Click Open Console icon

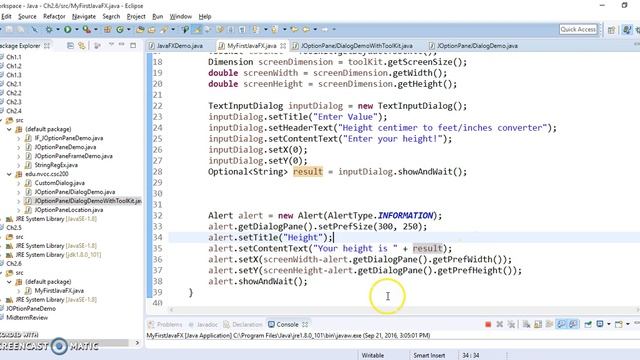pos(618,324)
